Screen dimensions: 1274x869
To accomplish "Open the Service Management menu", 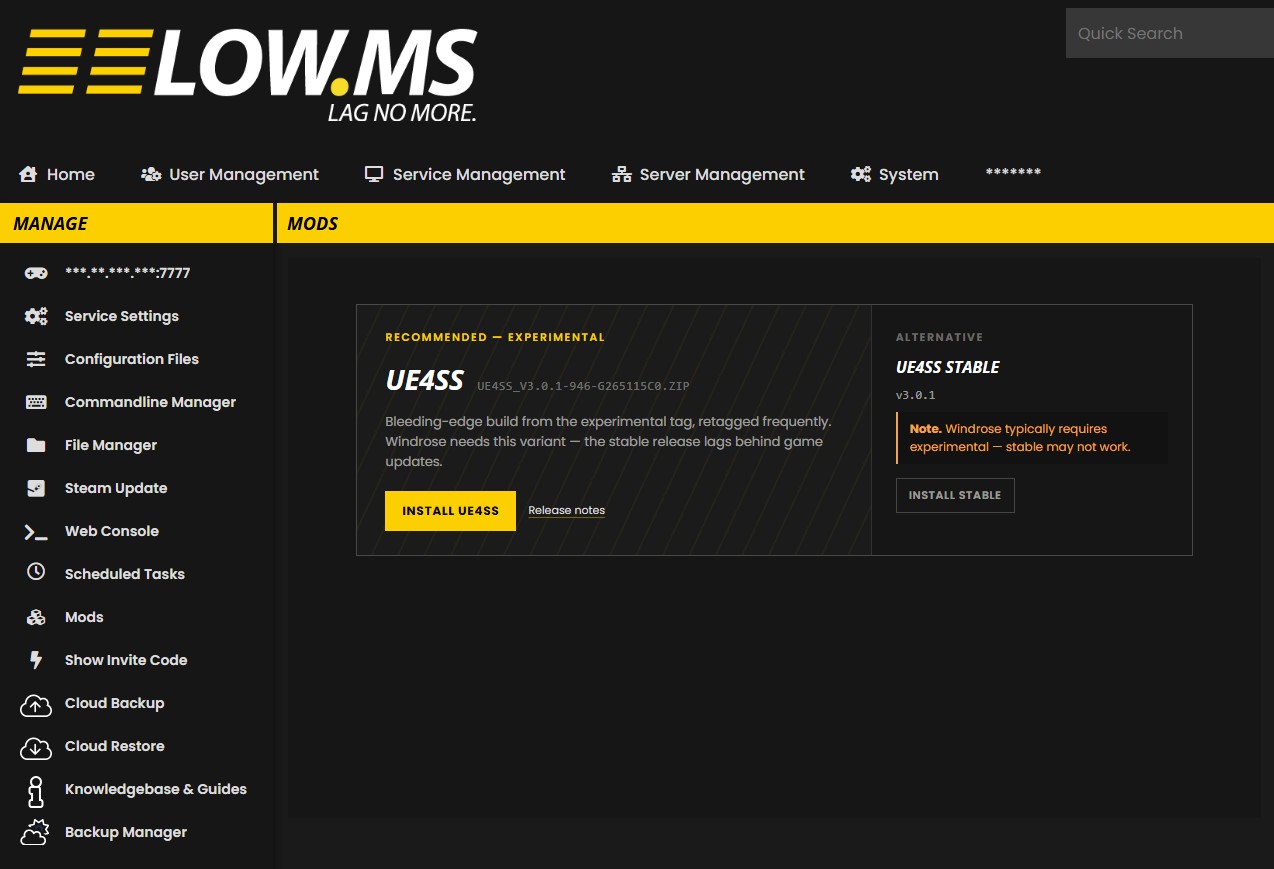I will coord(465,174).
